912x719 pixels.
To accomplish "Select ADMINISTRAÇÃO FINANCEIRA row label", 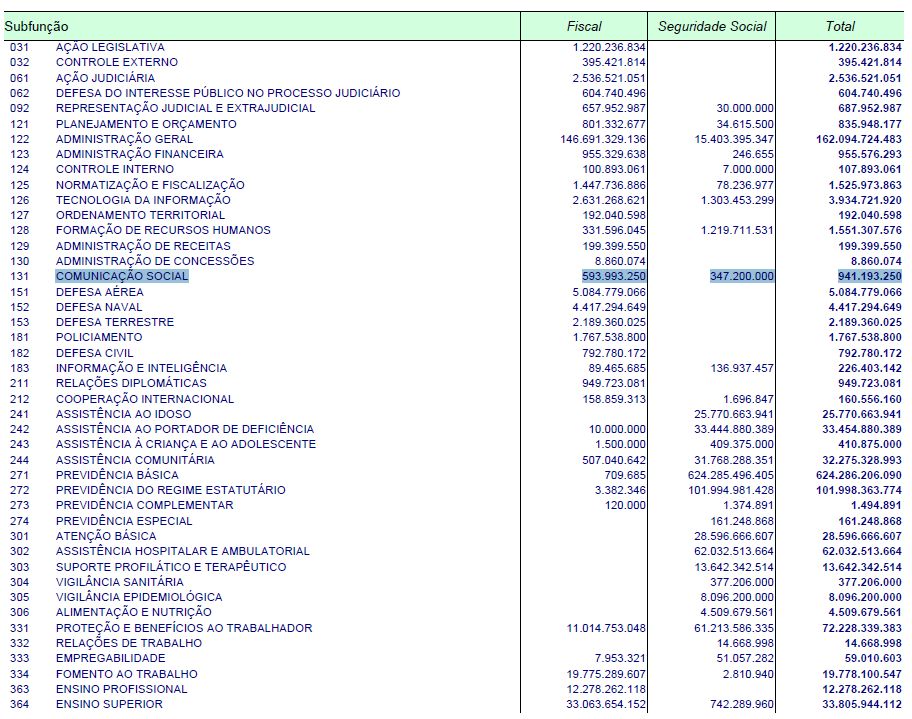I will point(140,154).
